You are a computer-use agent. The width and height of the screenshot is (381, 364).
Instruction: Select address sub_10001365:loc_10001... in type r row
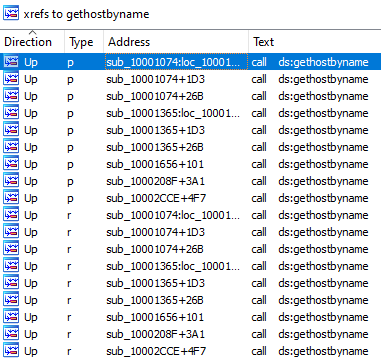tap(173, 266)
